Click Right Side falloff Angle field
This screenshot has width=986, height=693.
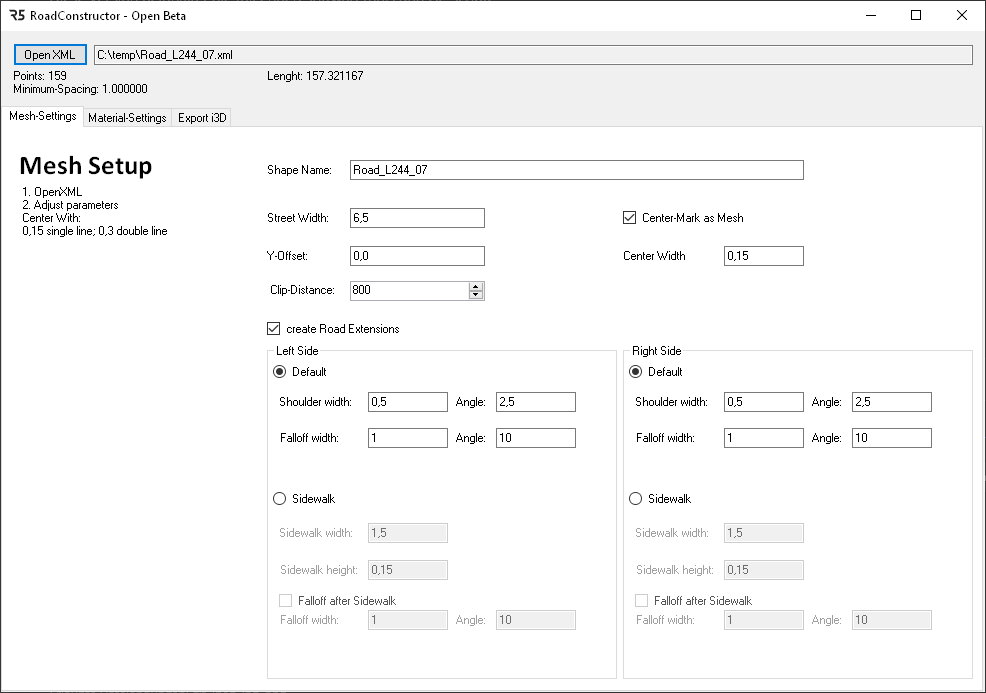coord(892,438)
